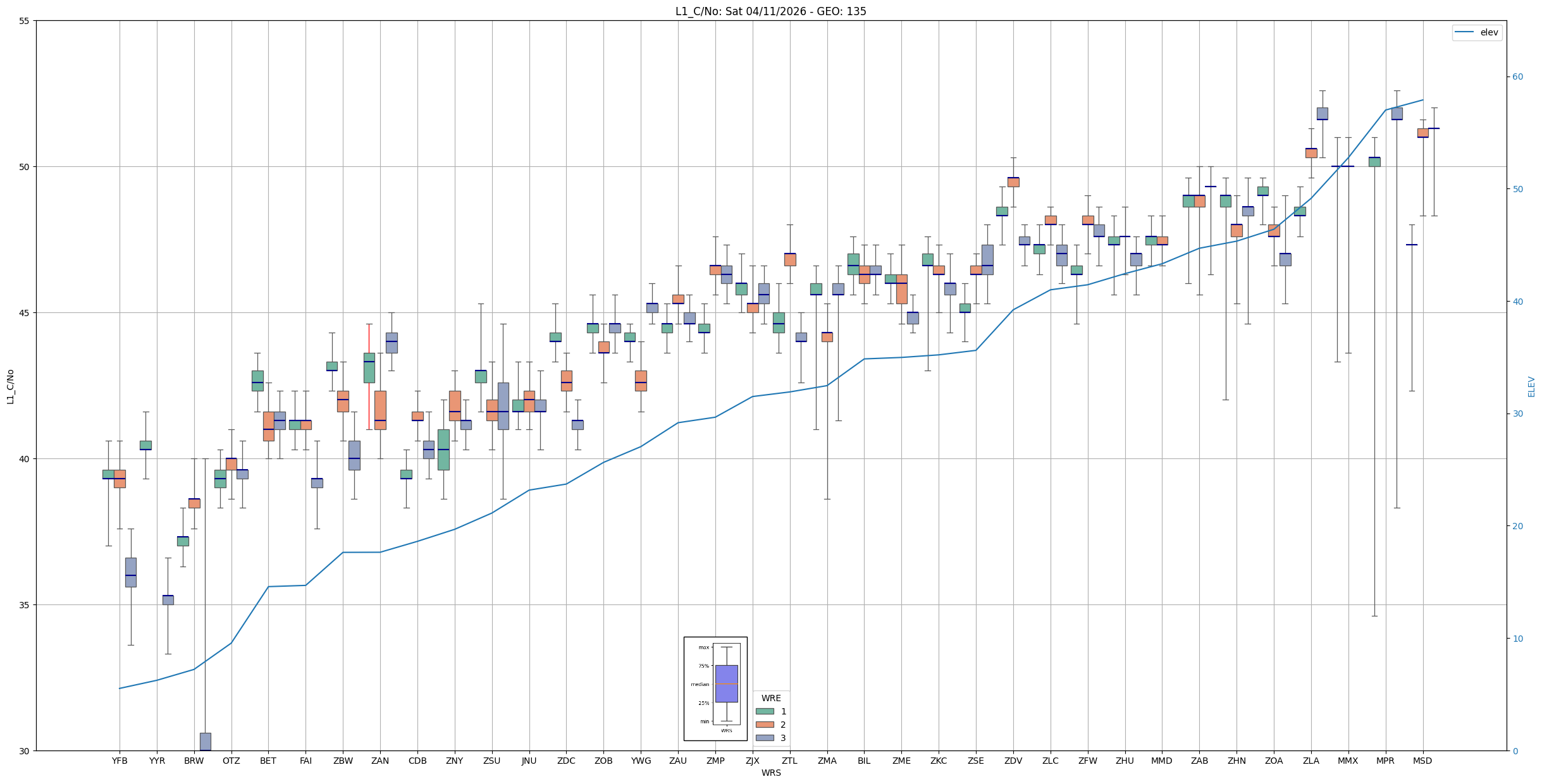Screen dimensions: 1542x784
Task: Click the YFB station tick label
Action: (120, 761)
